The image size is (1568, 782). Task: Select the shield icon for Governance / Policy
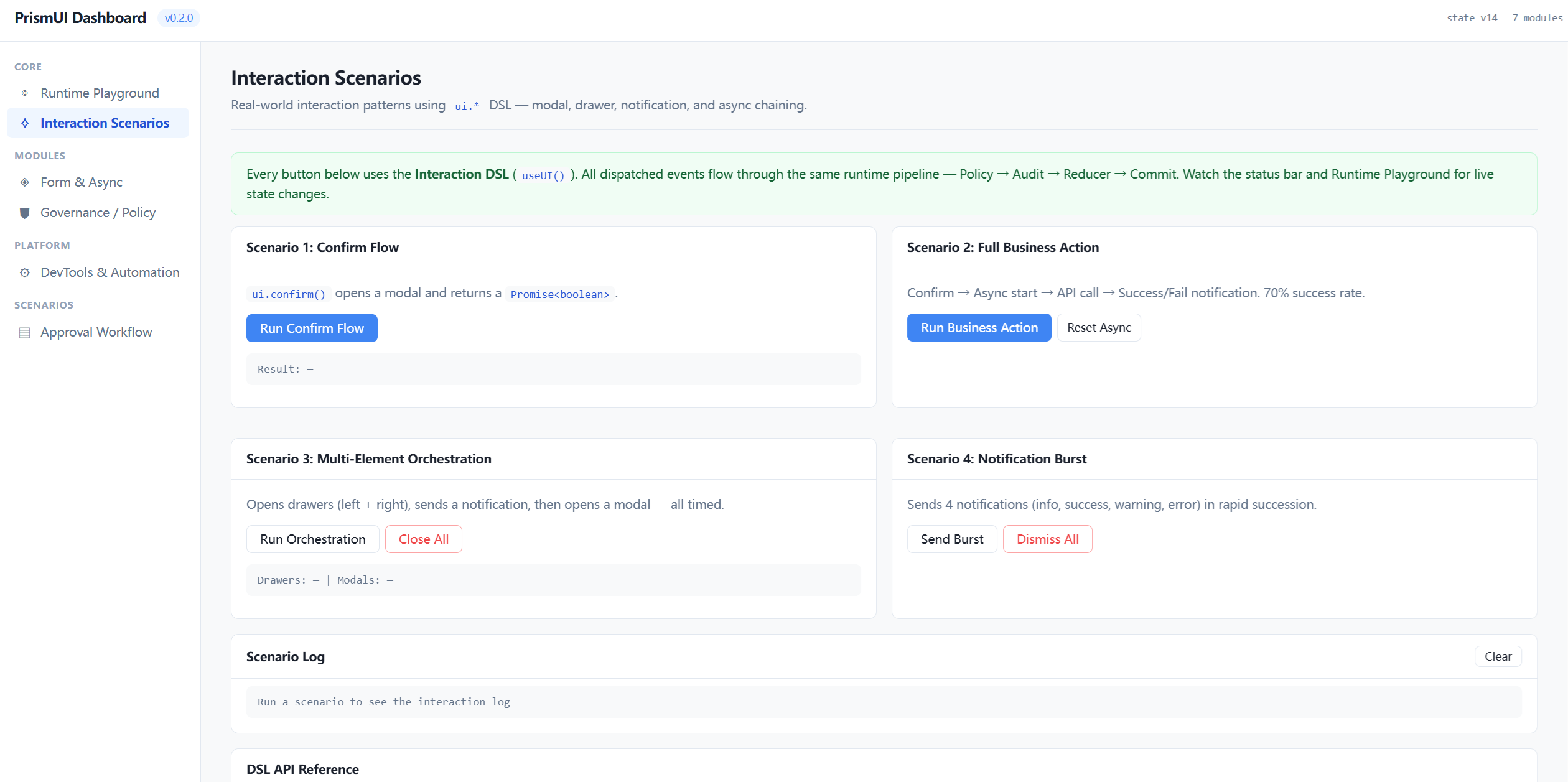(x=25, y=212)
